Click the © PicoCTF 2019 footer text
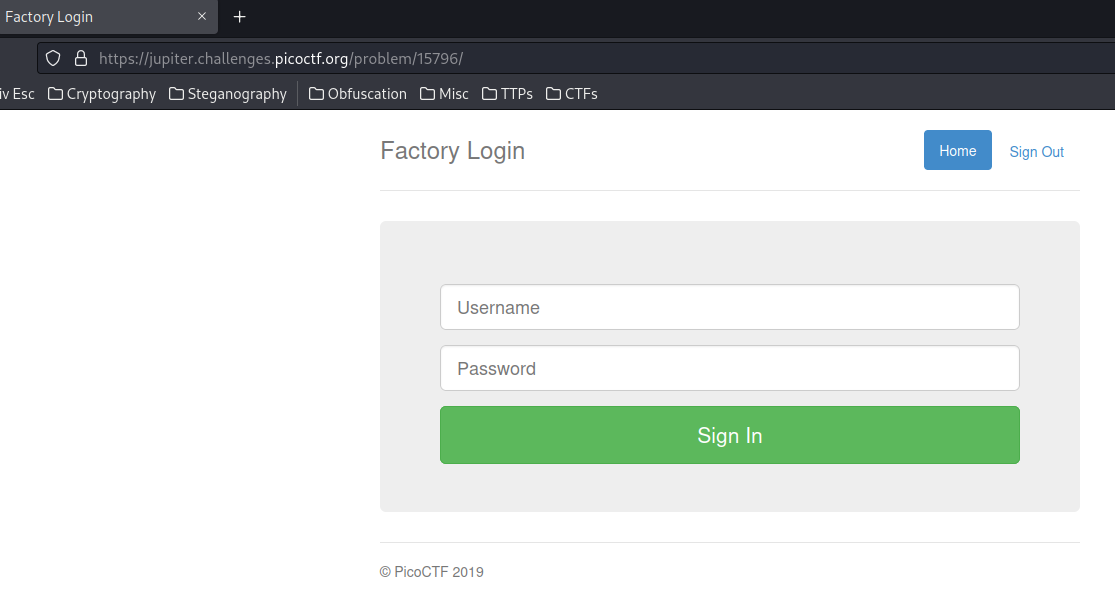 click(x=432, y=572)
